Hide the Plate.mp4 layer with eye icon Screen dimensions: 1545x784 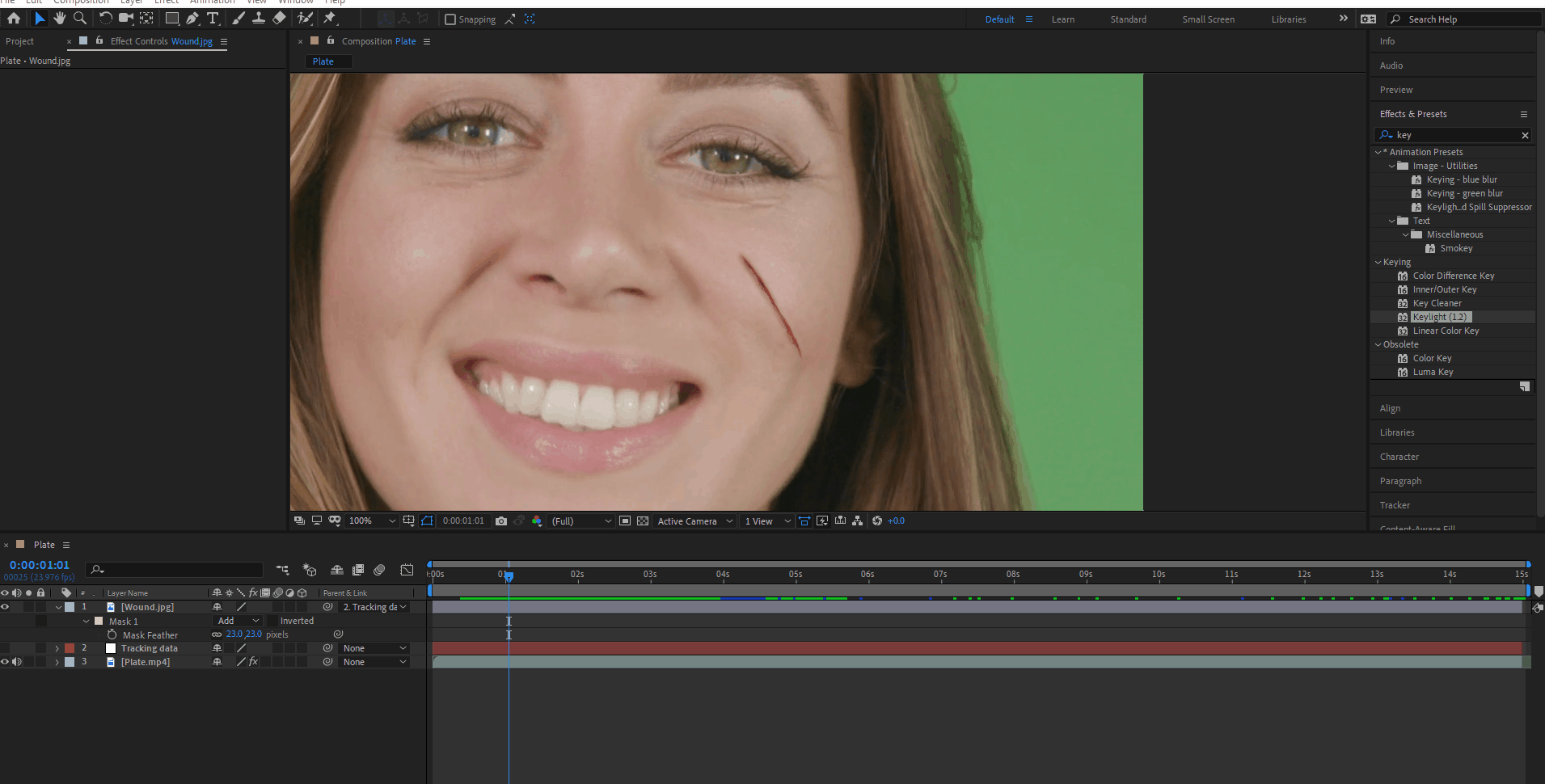point(5,662)
